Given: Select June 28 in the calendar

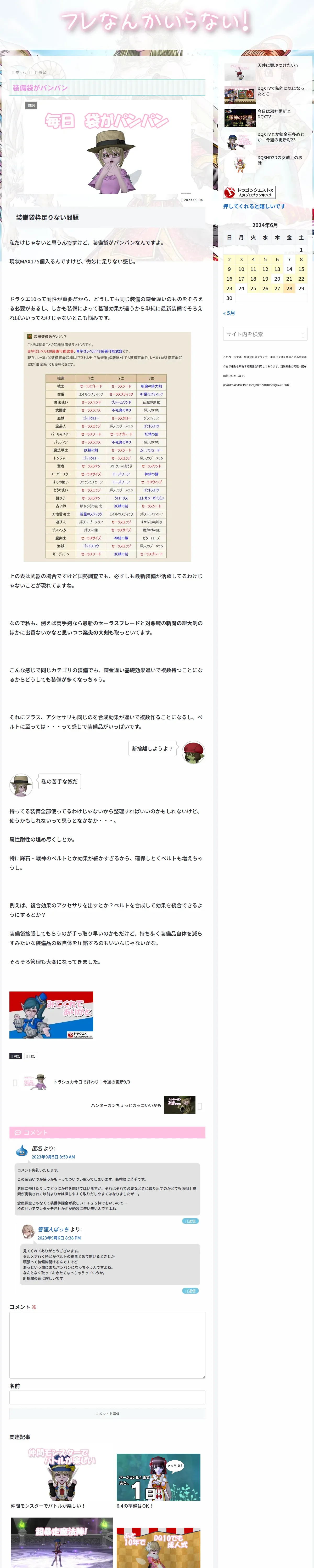Looking at the screenshot, I should coord(289,289).
